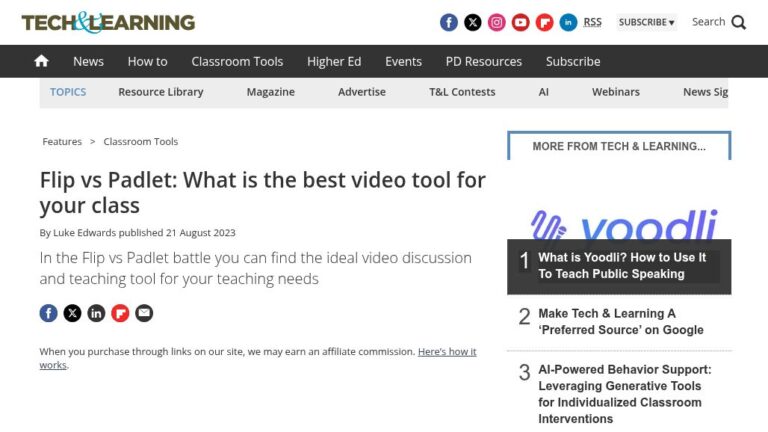
Task: Click the search magnifier icon
Action: point(739,22)
